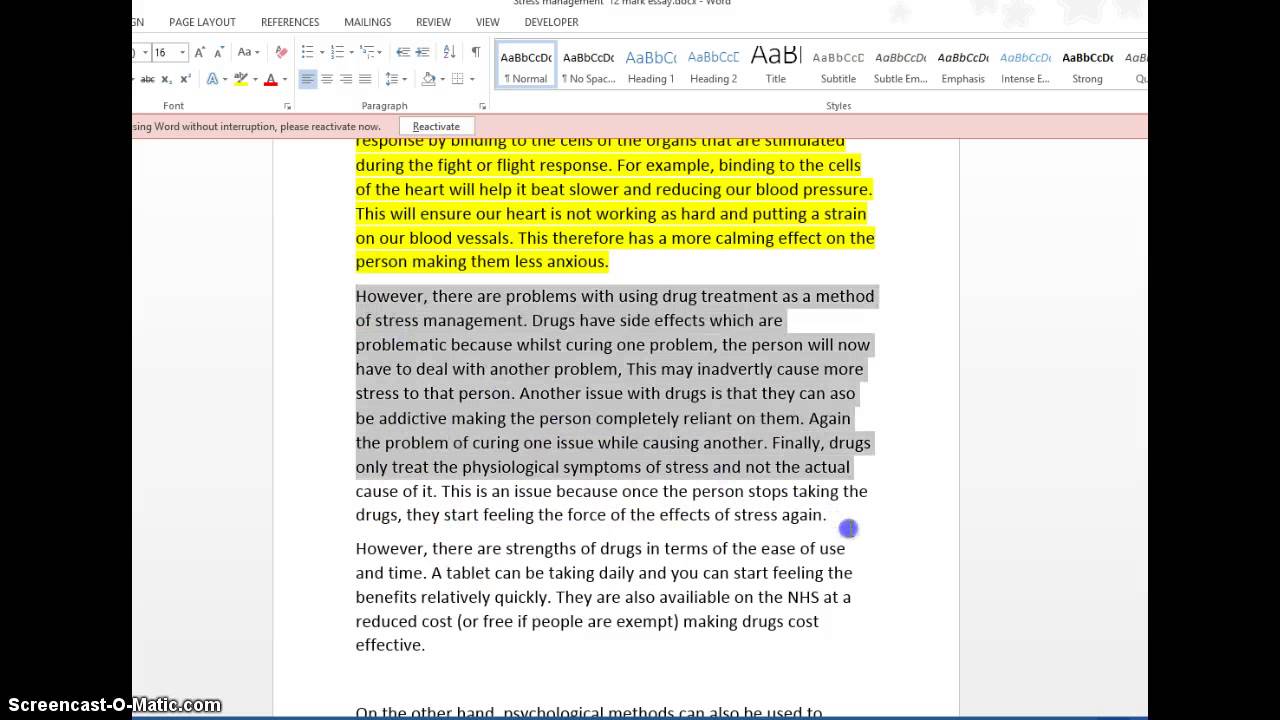Open Paragraph dialog box launcher
Screen dimensions: 1280x720
(482, 106)
